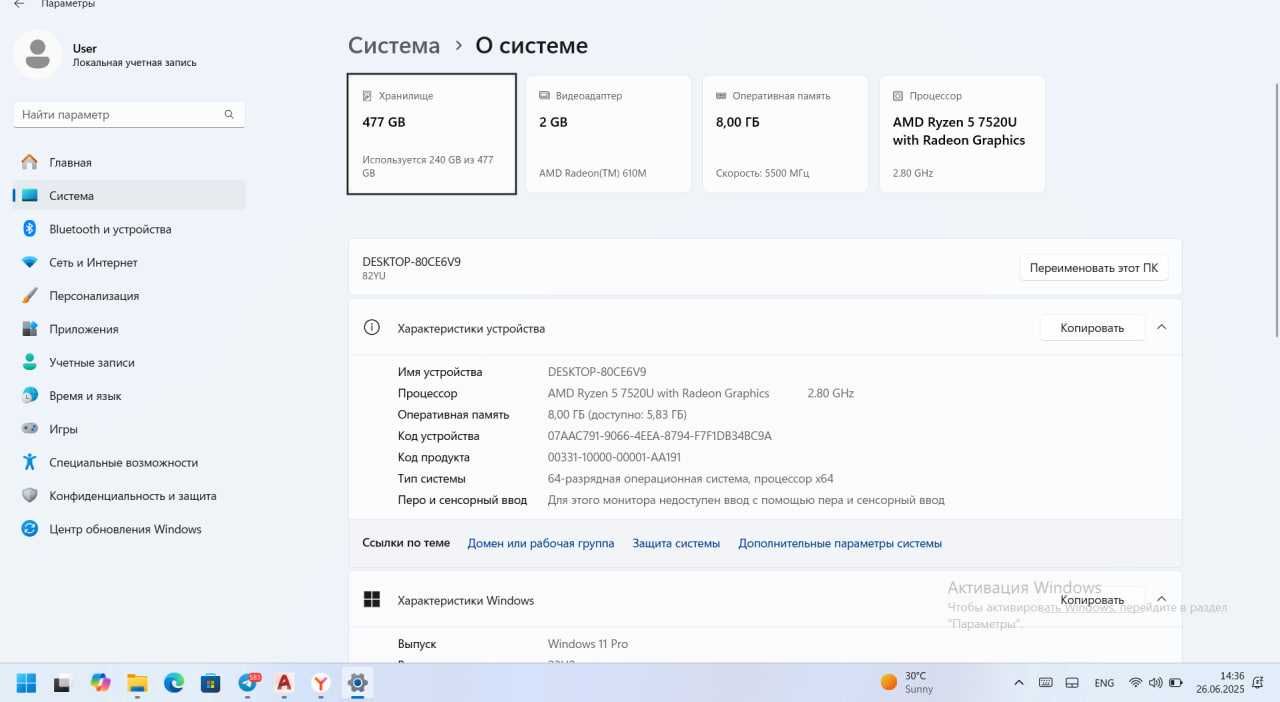Click the Windows 11 Pro edition text
This screenshot has width=1280, height=702.
point(588,644)
